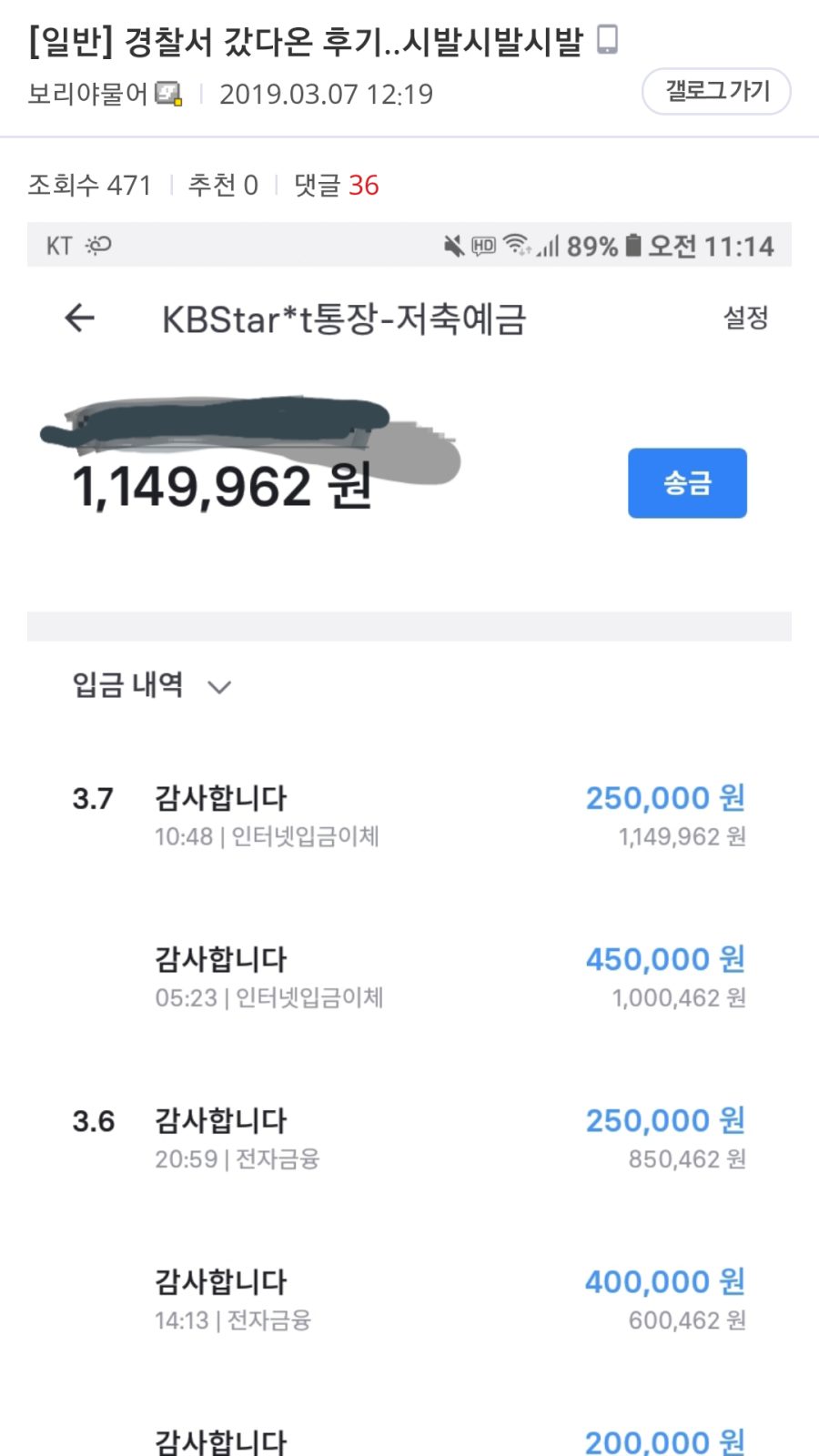Tap the KBStar*t통장-저축예금 account title
Image resolution: width=819 pixels, height=1456 pixels.
tap(344, 319)
